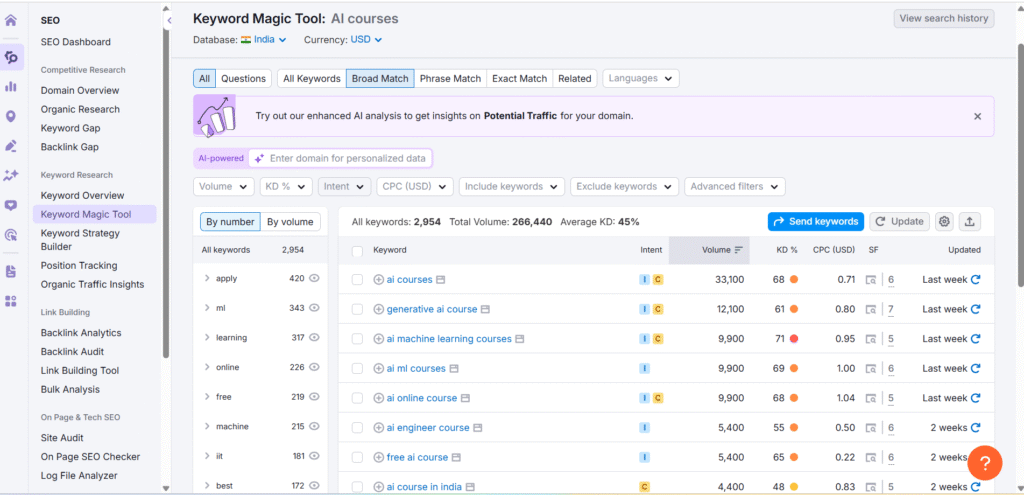Viewport: 1024px width, 495px height.
Task: Open the apps grid icon in left rail
Action: 11,301
